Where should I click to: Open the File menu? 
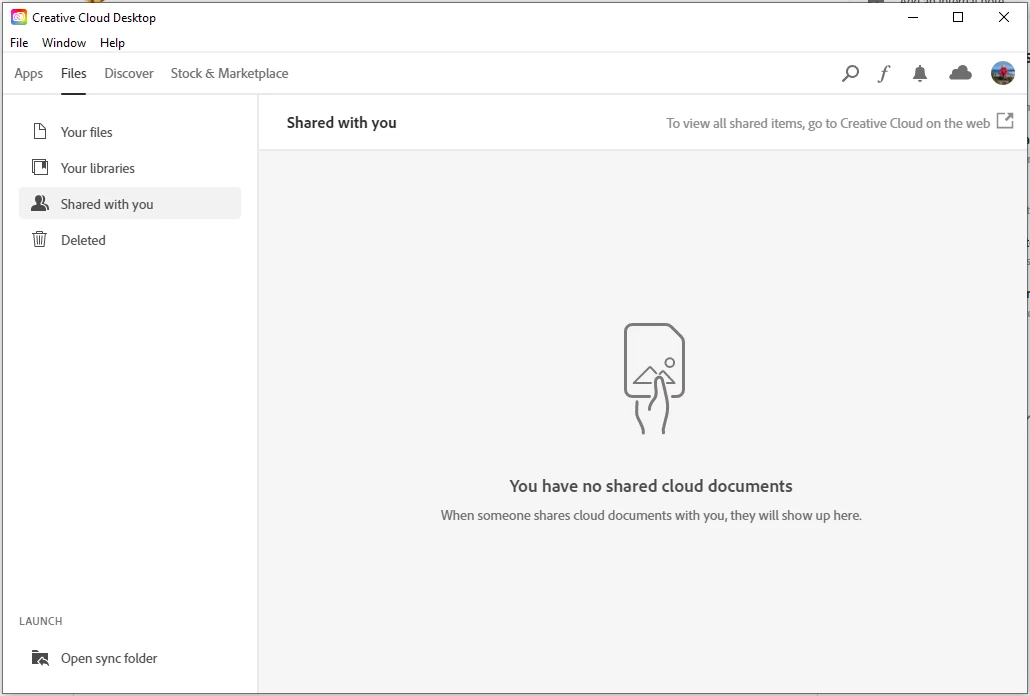point(19,43)
